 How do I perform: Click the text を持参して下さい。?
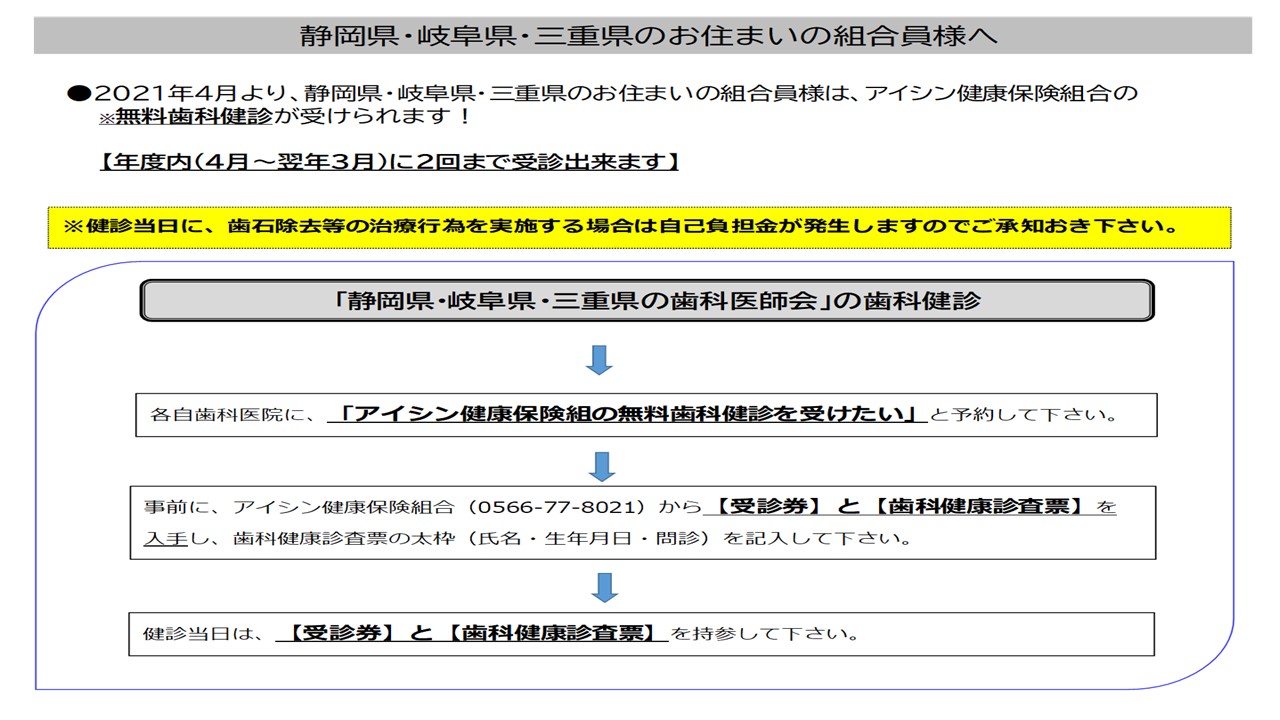[765, 634]
